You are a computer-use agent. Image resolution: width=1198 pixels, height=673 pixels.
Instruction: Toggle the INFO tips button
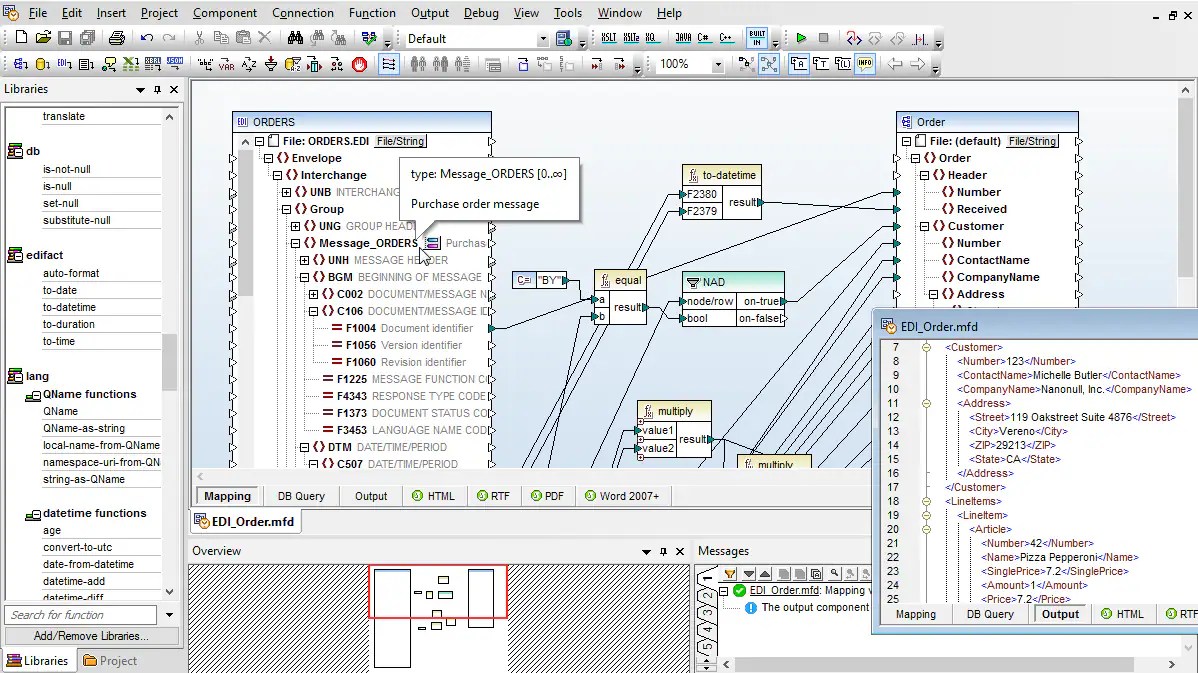pyautogui.click(x=865, y=64)
